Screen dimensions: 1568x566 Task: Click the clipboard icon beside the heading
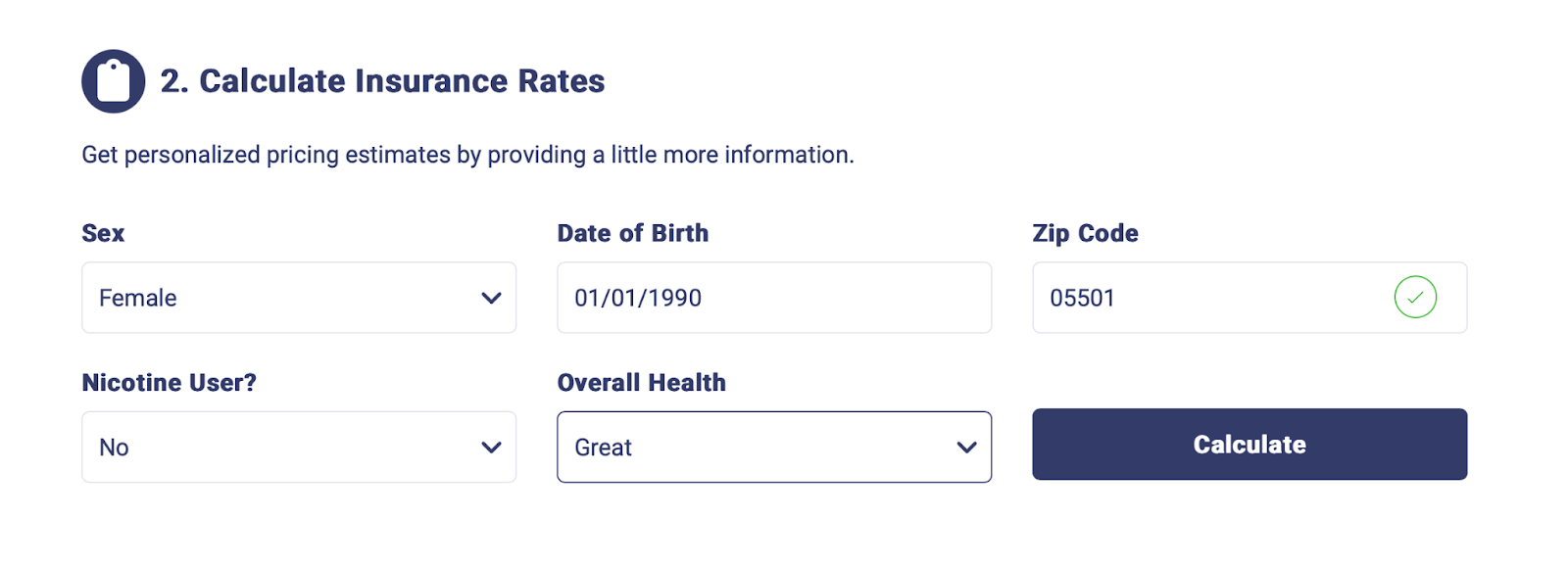(114, 81)
